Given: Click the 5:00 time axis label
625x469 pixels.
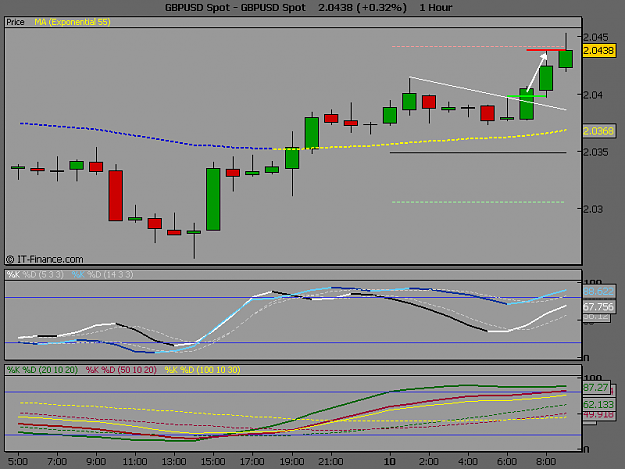Looking at the screenshot, I should (18, 462).
